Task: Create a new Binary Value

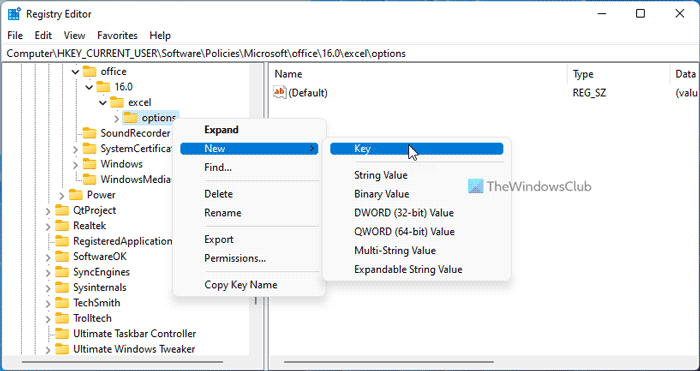Action: [x=417, y=194]
